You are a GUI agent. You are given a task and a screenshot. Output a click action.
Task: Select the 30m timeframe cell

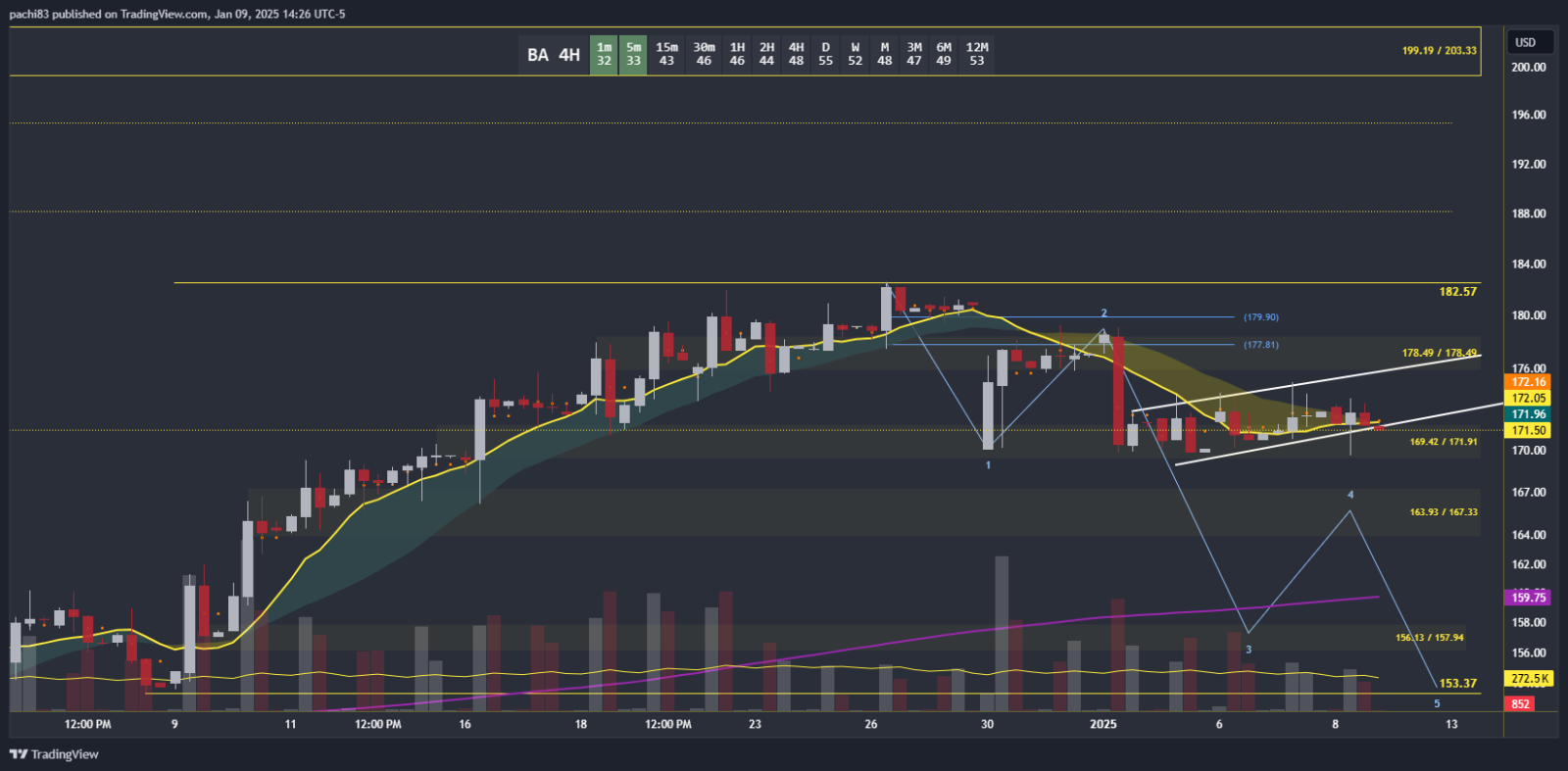(705, 54)
